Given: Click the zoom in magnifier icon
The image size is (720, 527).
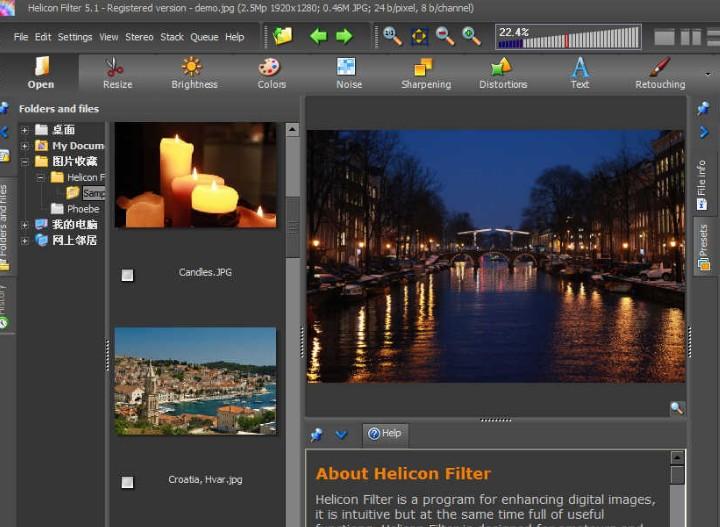Looking at the screenshot, I should click(471, 36).
